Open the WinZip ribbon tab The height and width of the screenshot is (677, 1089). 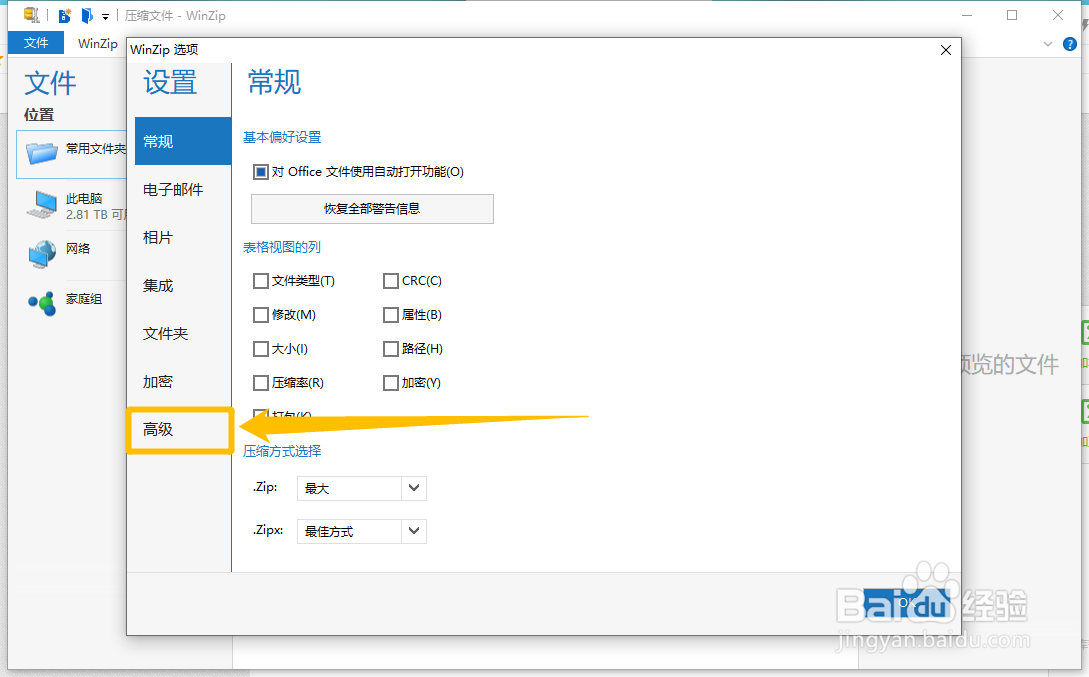[x=97, y=43]
